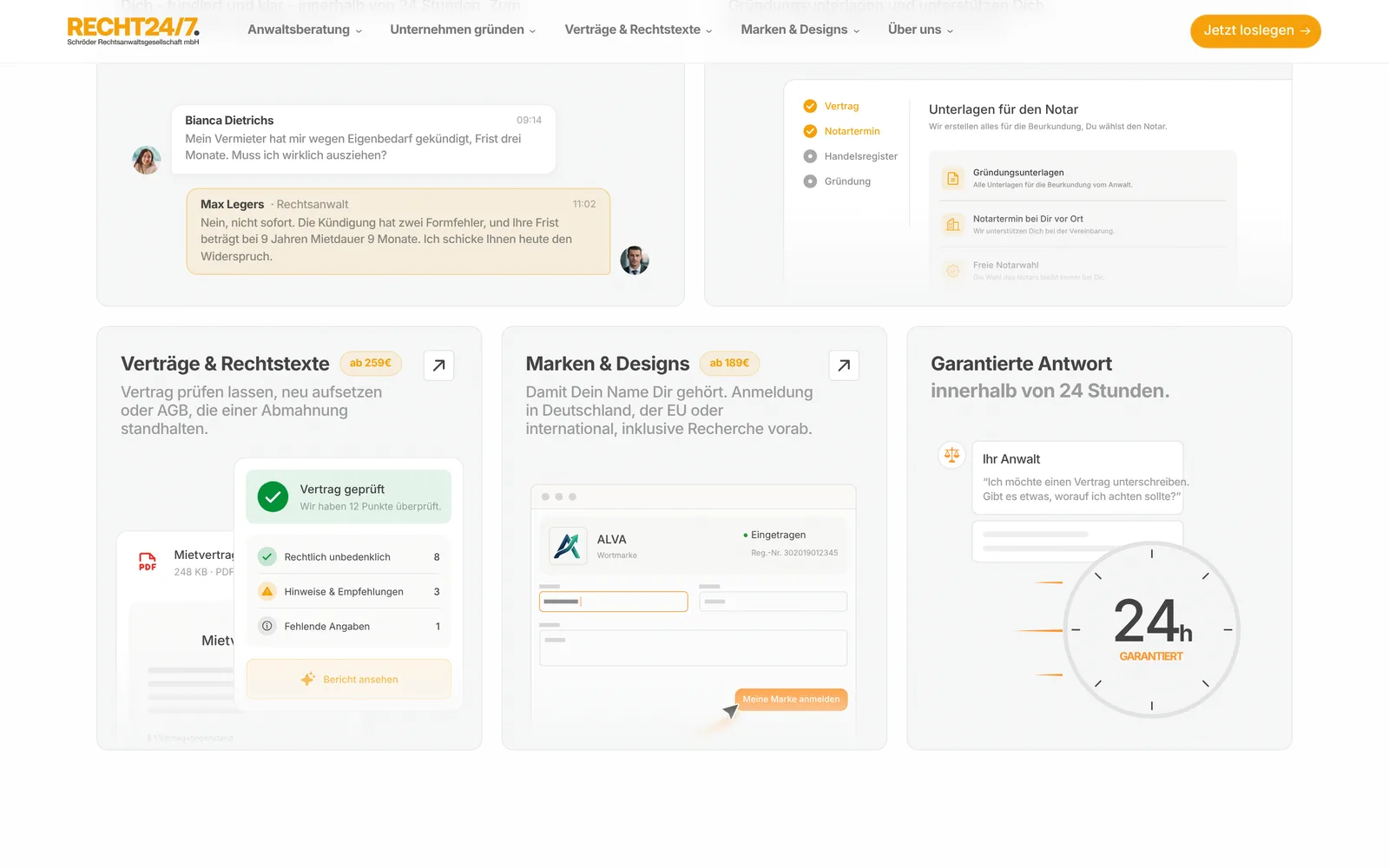Click the RECHT24/7 logo

pos(134,31)
